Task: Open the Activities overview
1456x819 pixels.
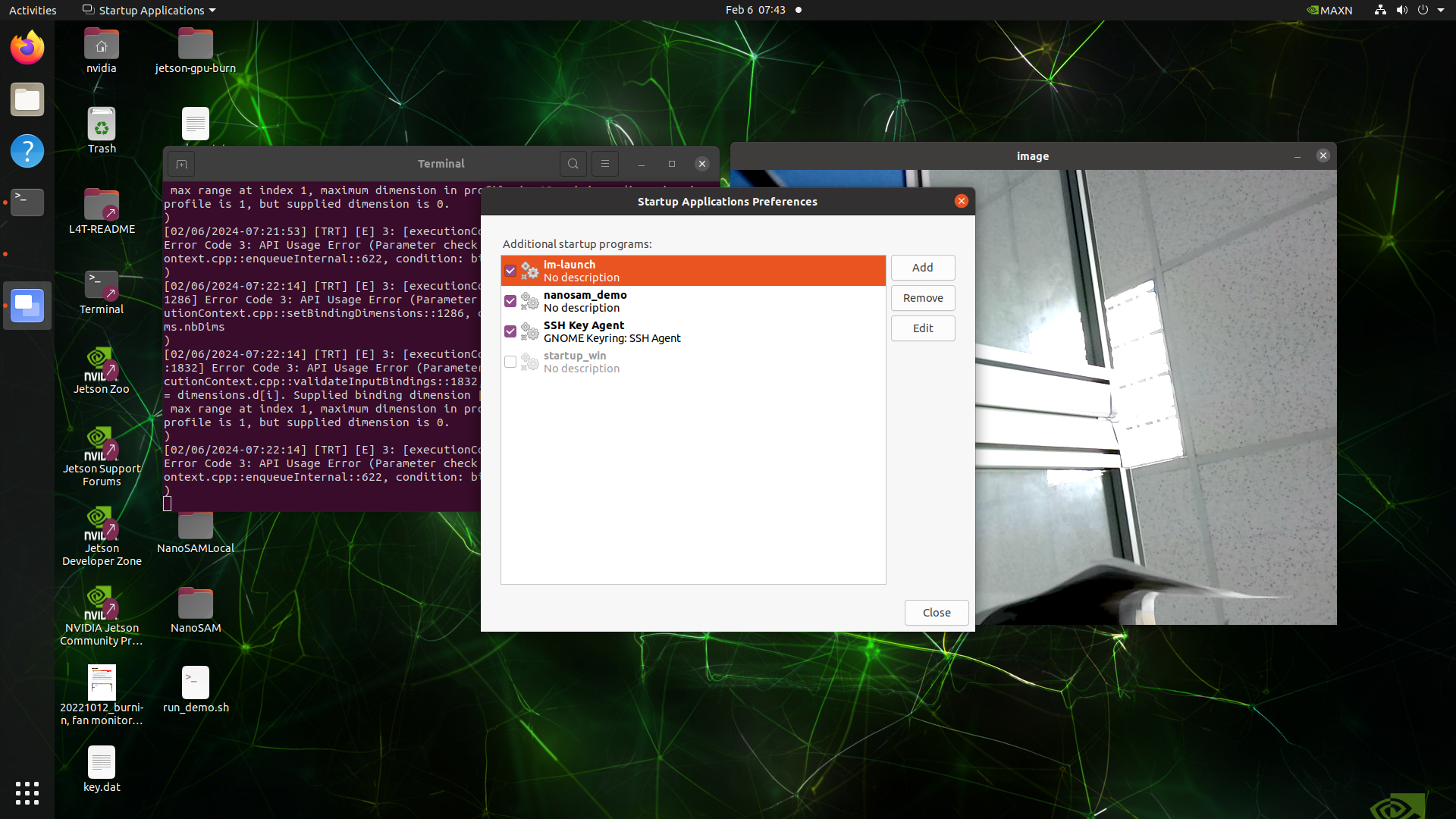Action: [x=33, y=10]
